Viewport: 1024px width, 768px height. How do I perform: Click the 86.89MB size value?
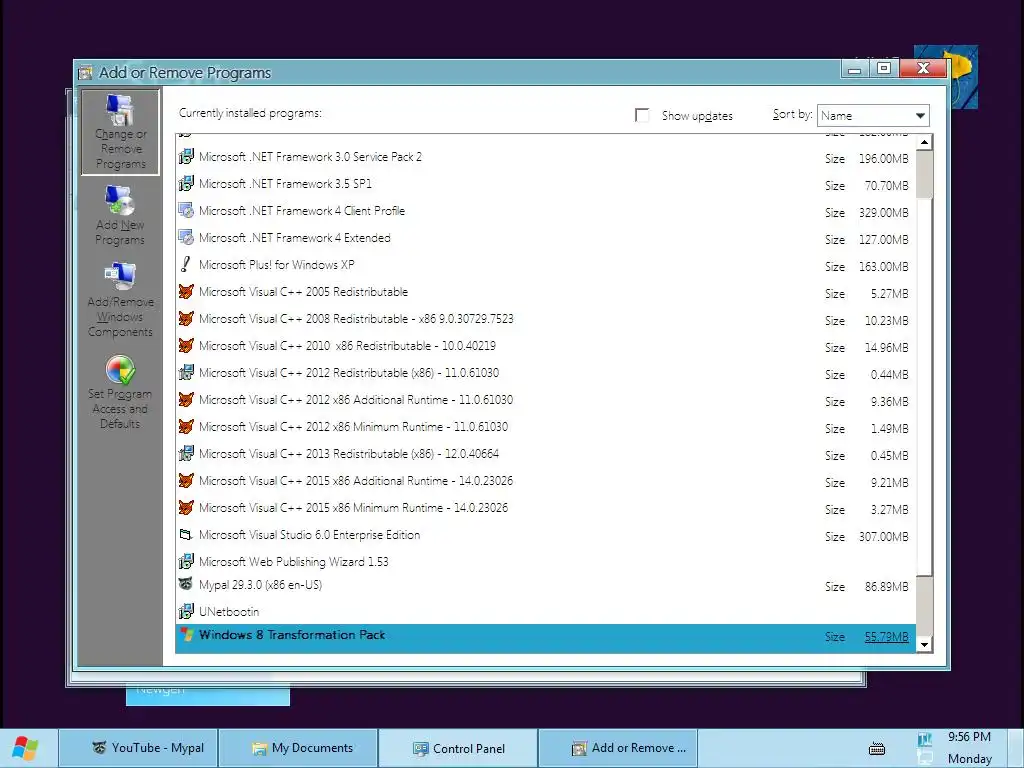[886, 587]
